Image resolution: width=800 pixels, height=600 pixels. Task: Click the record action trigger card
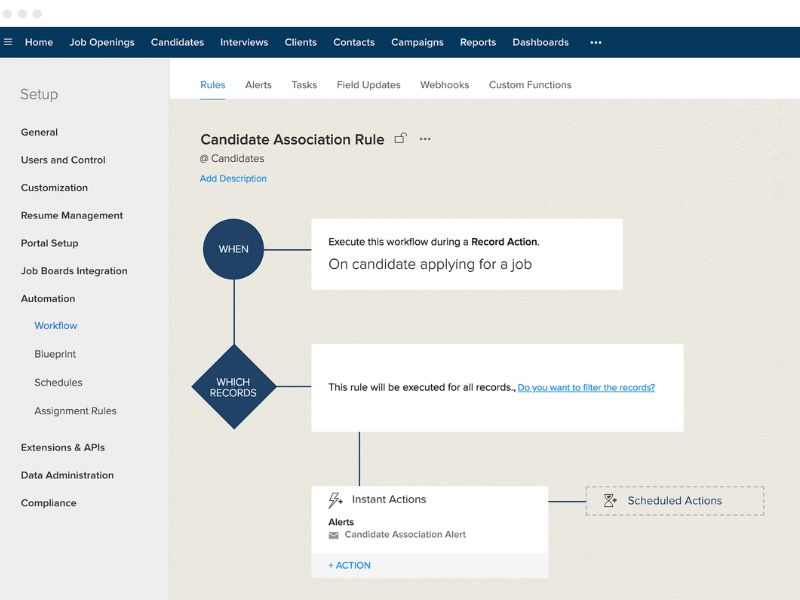pyautogui.click(x=466, y=254)
